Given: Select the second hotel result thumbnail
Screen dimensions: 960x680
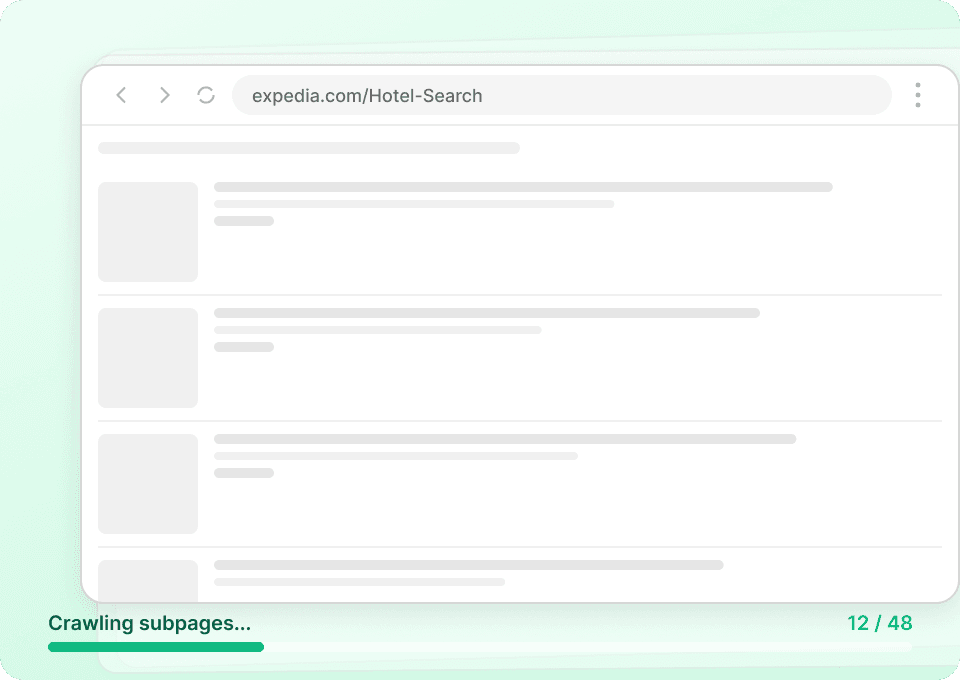Looking at the screenshot, I should coord(148,358).
